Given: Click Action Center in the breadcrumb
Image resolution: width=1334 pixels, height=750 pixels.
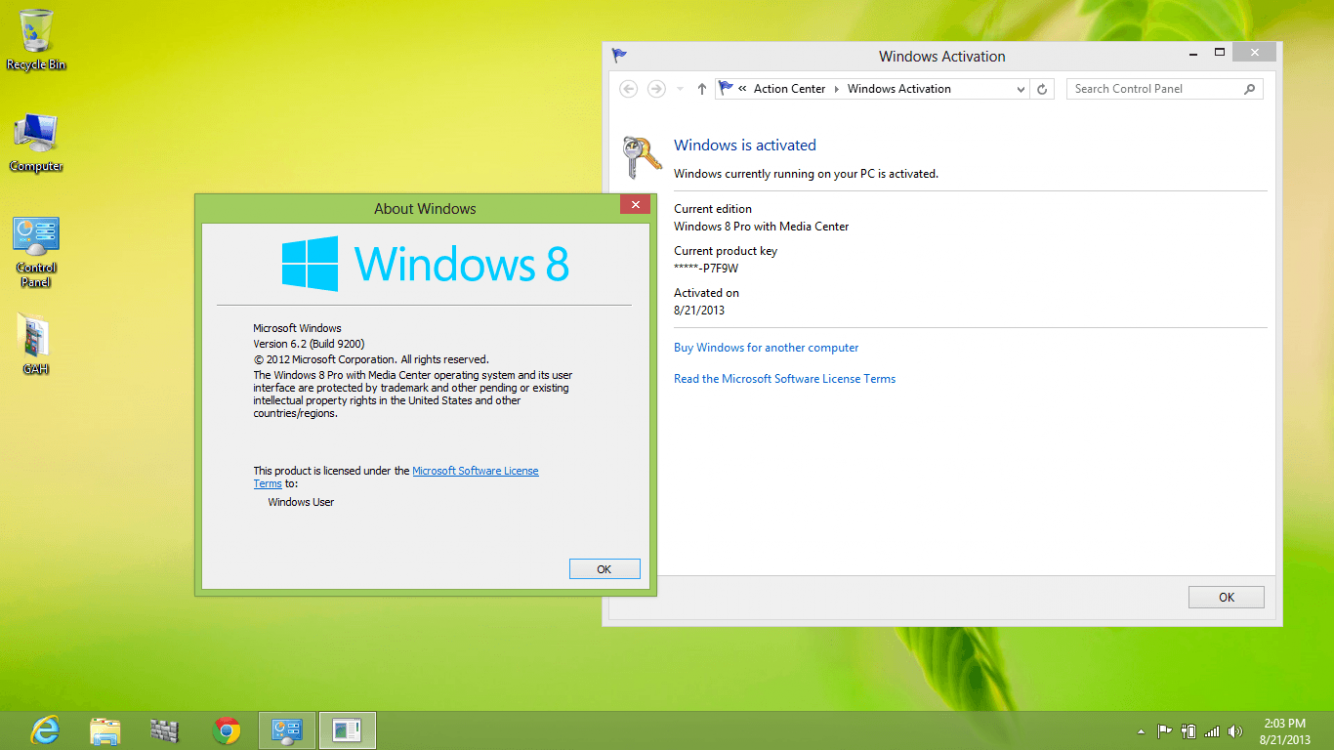Looking at the screenshot, I should coord(789,89).
